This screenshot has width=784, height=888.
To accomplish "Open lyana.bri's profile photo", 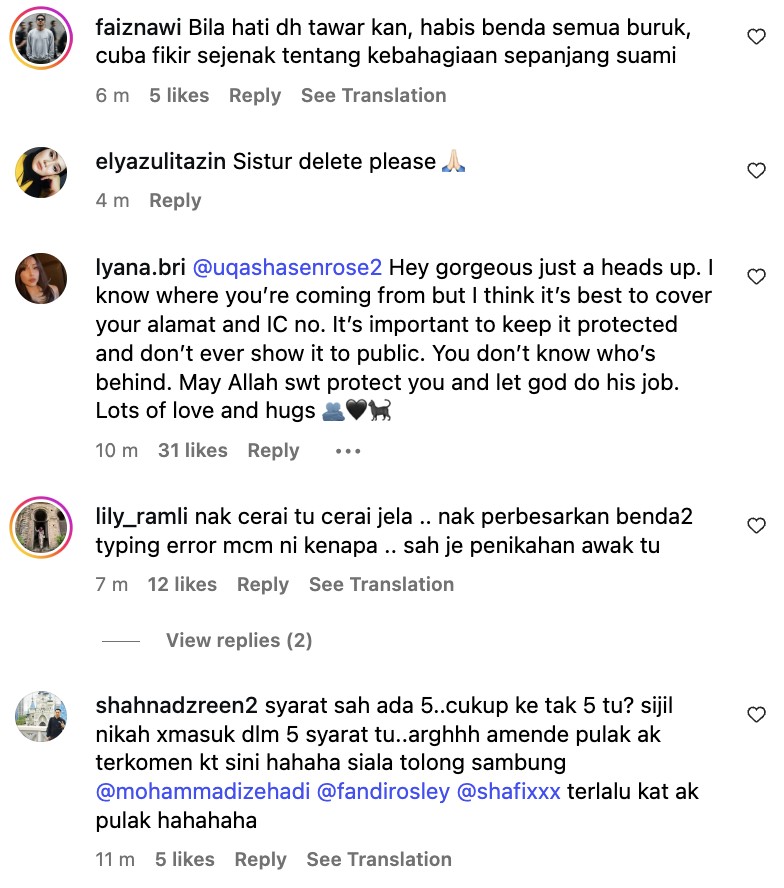I will tap(41, 279).
